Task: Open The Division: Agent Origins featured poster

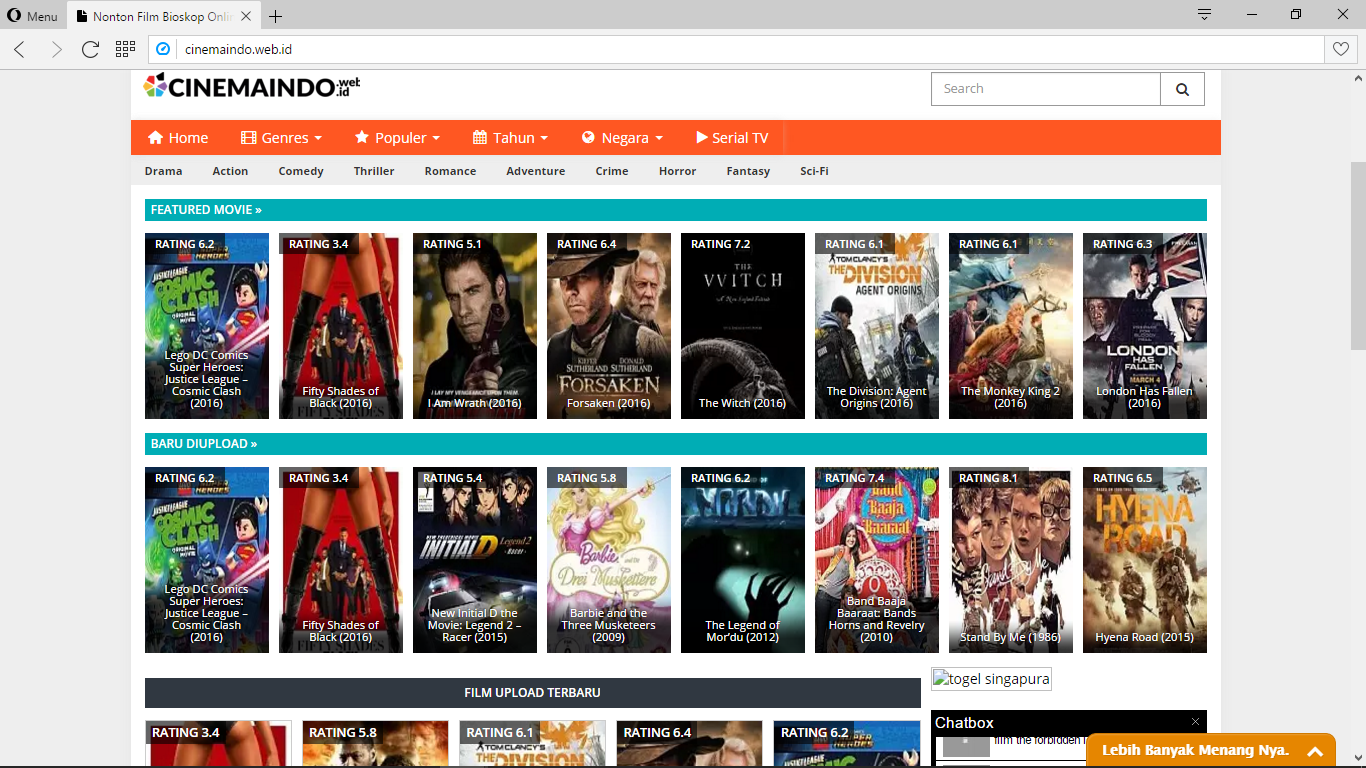Action: tap(877, 326)
